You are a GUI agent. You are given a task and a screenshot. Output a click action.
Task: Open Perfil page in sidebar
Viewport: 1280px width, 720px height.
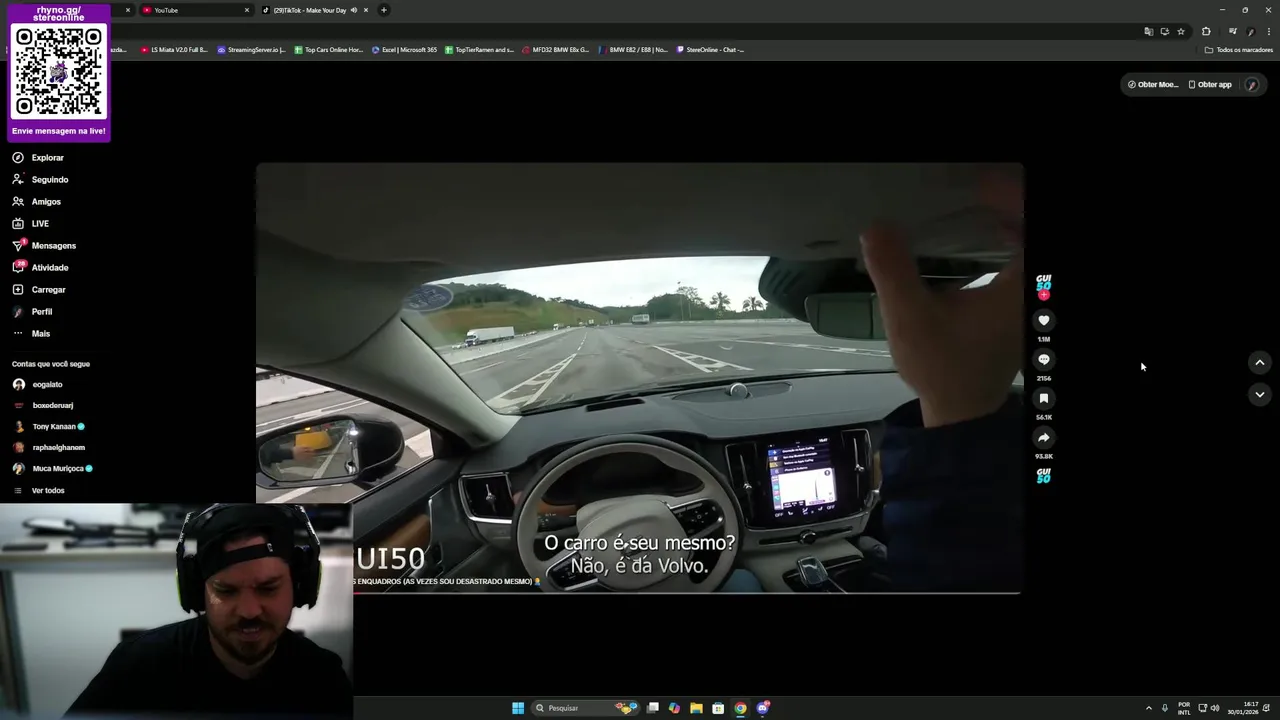click(x=32, y=312)
